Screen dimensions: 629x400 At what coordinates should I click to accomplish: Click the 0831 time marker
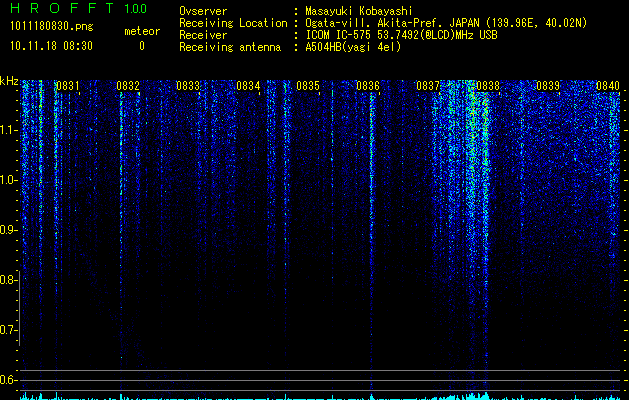coord(68,86)
